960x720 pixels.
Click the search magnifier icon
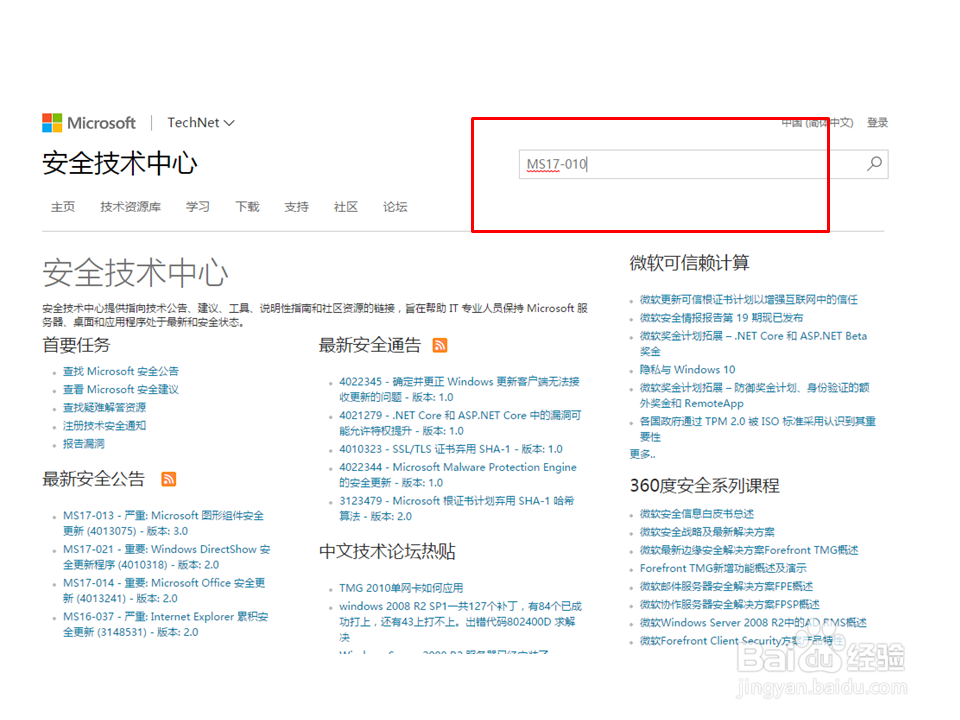[874, 164]
